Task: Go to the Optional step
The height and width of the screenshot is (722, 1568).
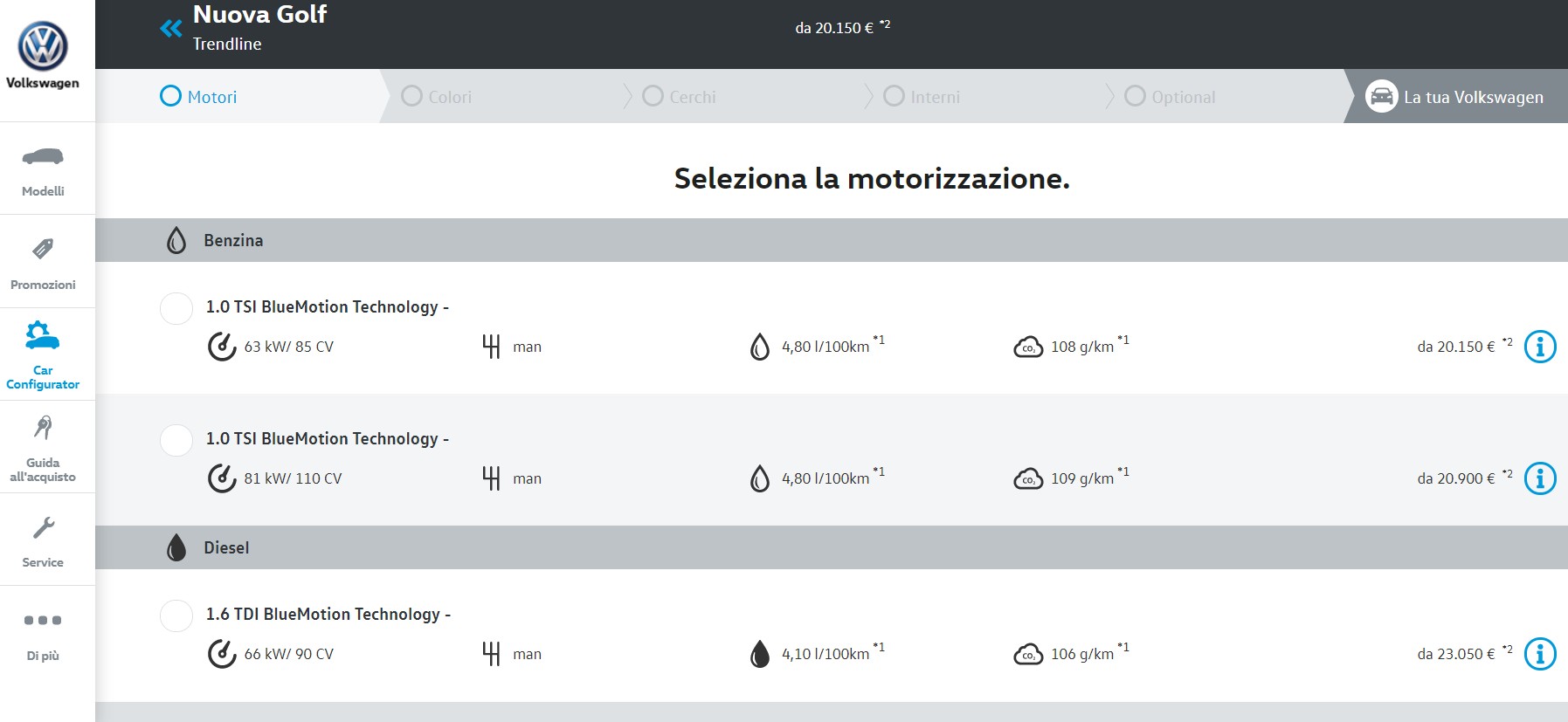Action: click(x=1171, y=97)
